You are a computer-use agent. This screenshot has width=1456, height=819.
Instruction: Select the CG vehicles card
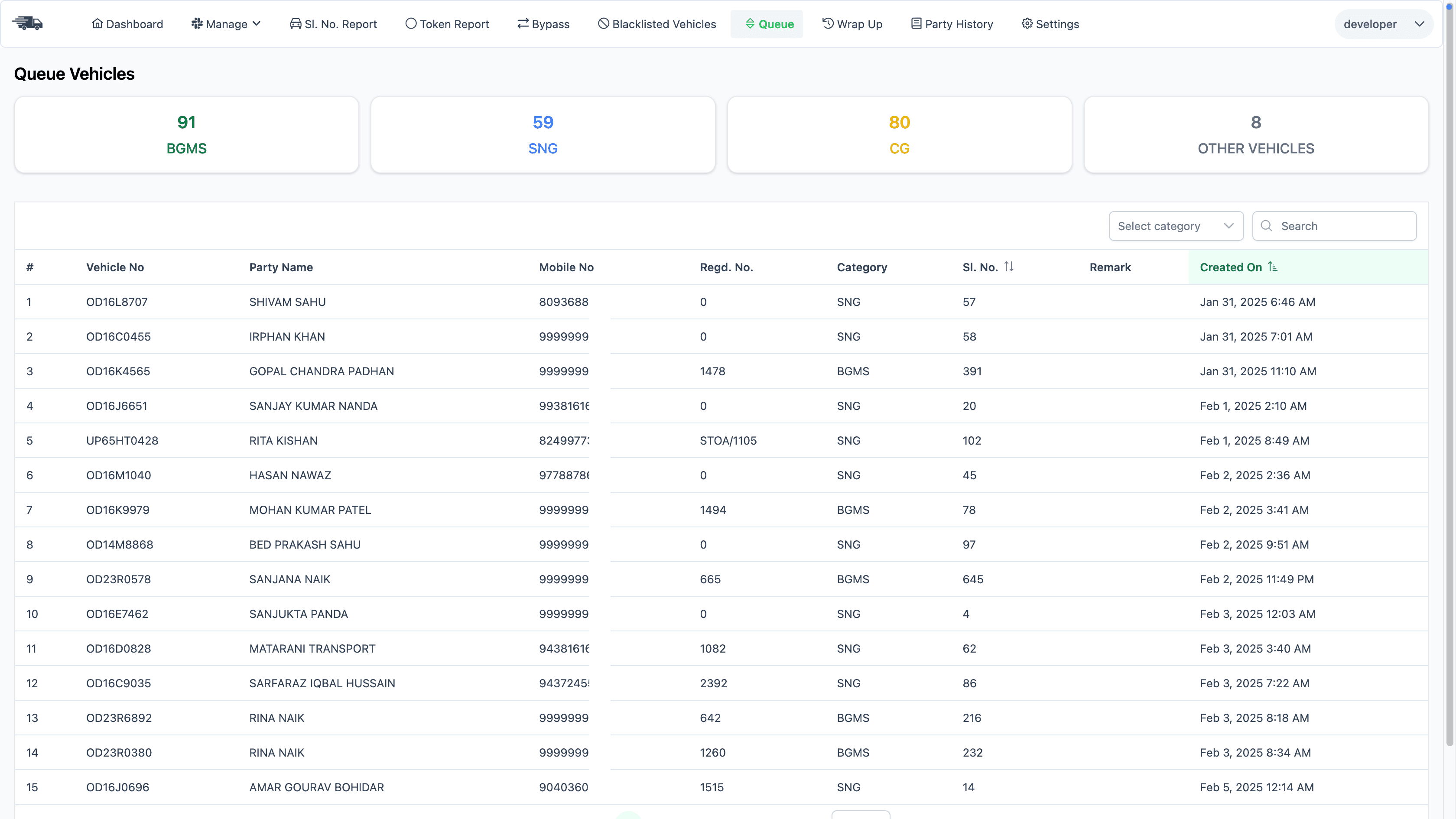pyautogui.click(x=899, y=134)
